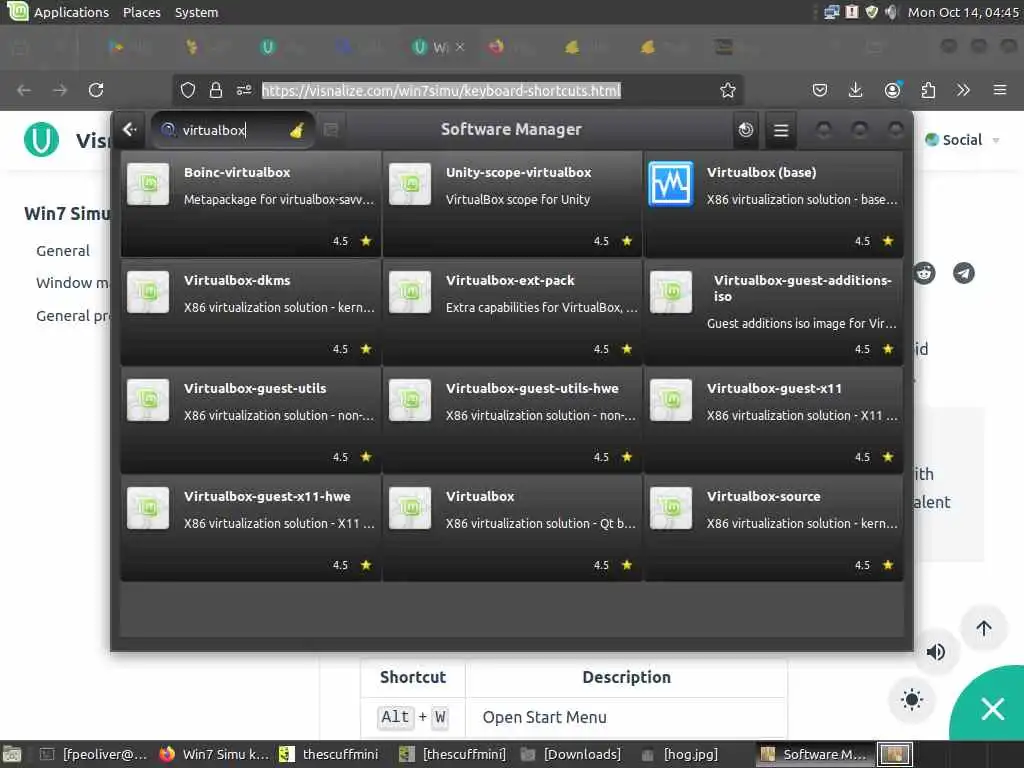The width and height of the screenshot is (1024, 768).
Task: Expand the Social dropdown on webpage
Action: tap(962, 140)
